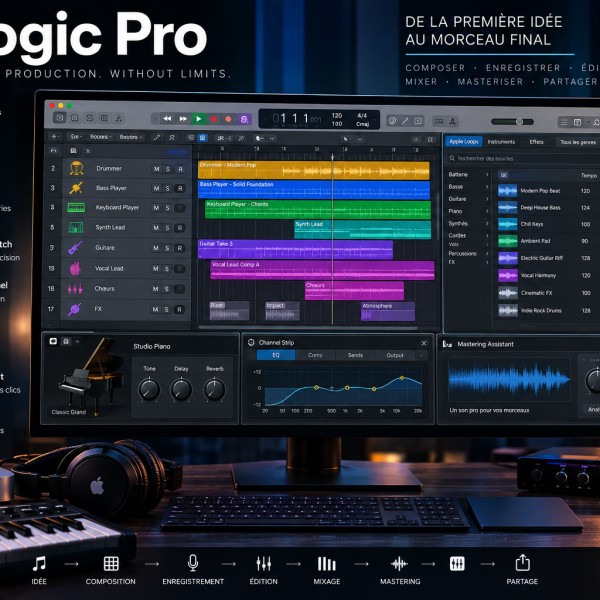Click the Tone knob in Studio Piano
This screenshot has height=600, width=600.
(x=149, y=389)
